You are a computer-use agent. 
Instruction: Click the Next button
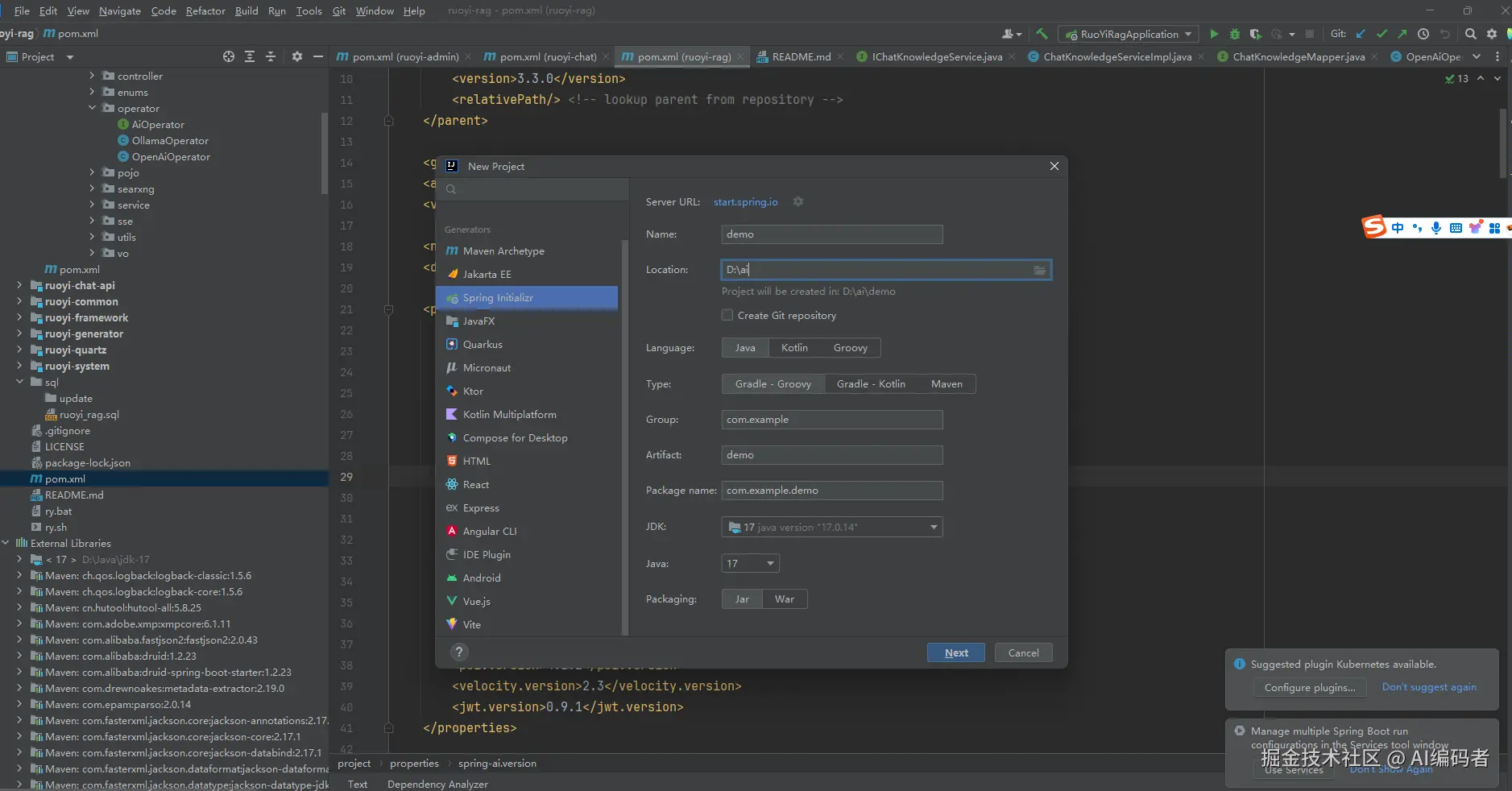(955, 653)
